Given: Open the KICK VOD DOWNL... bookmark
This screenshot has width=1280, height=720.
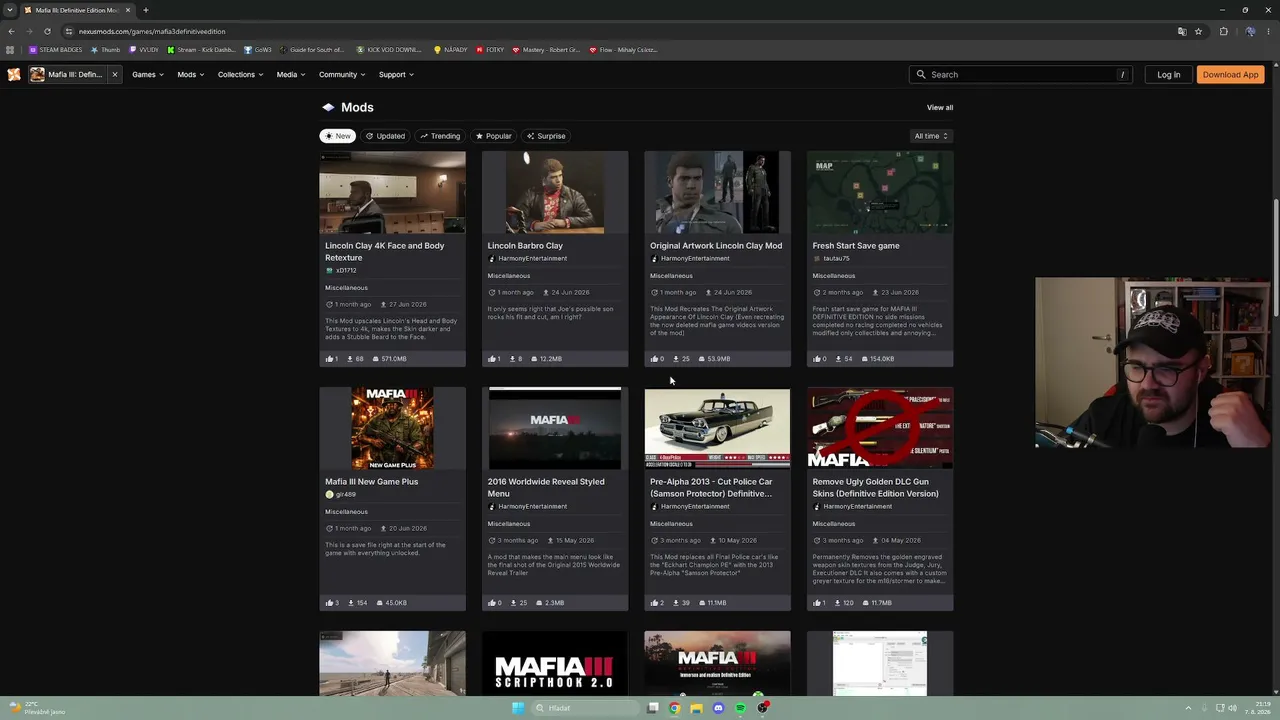Looking at the screenshot, I should tap(389, 49).
